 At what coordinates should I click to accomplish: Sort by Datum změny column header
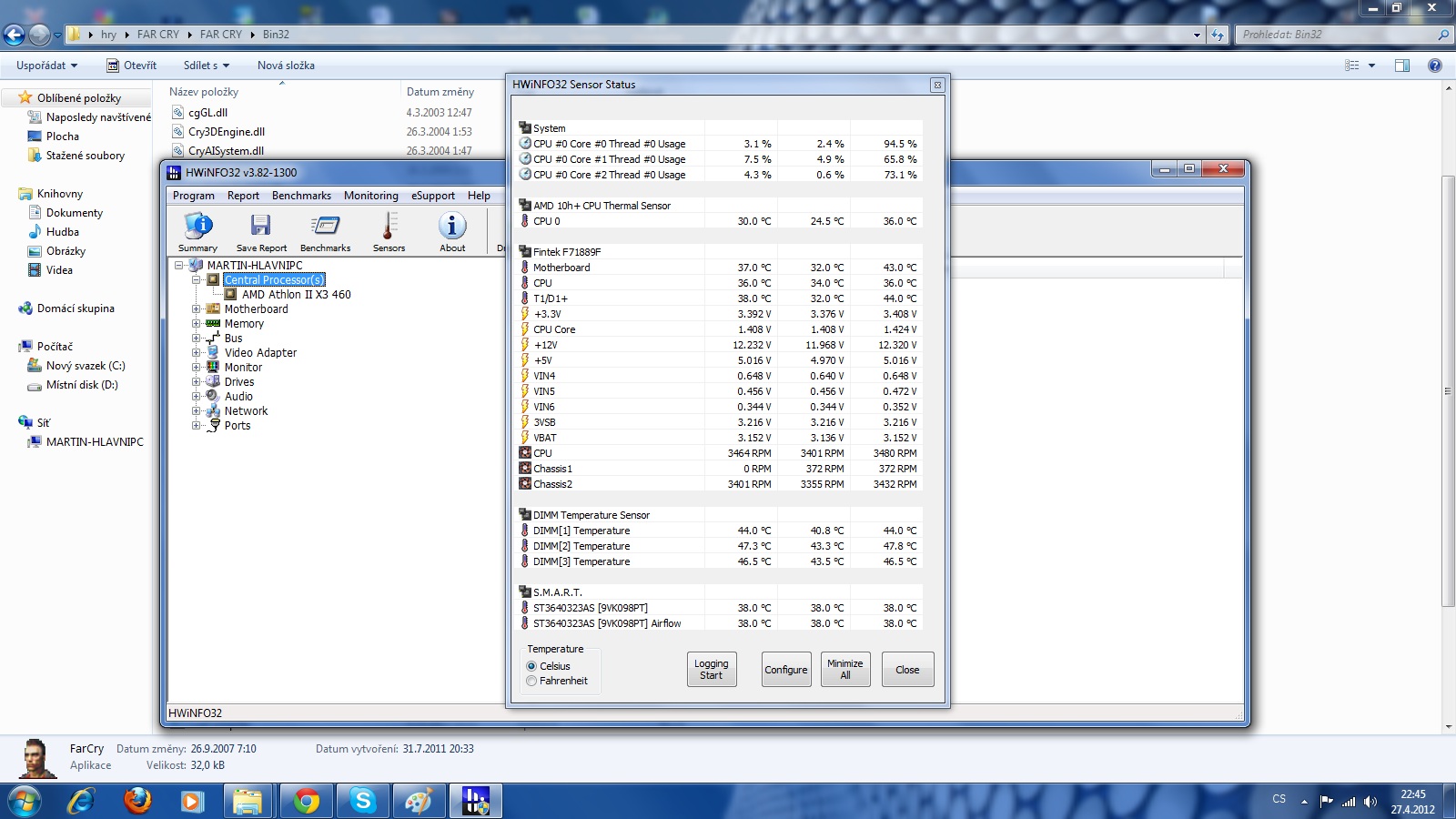[440, 92]
